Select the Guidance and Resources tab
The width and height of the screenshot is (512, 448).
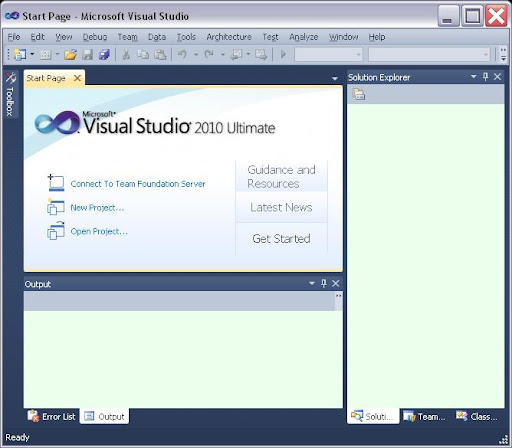281,177
